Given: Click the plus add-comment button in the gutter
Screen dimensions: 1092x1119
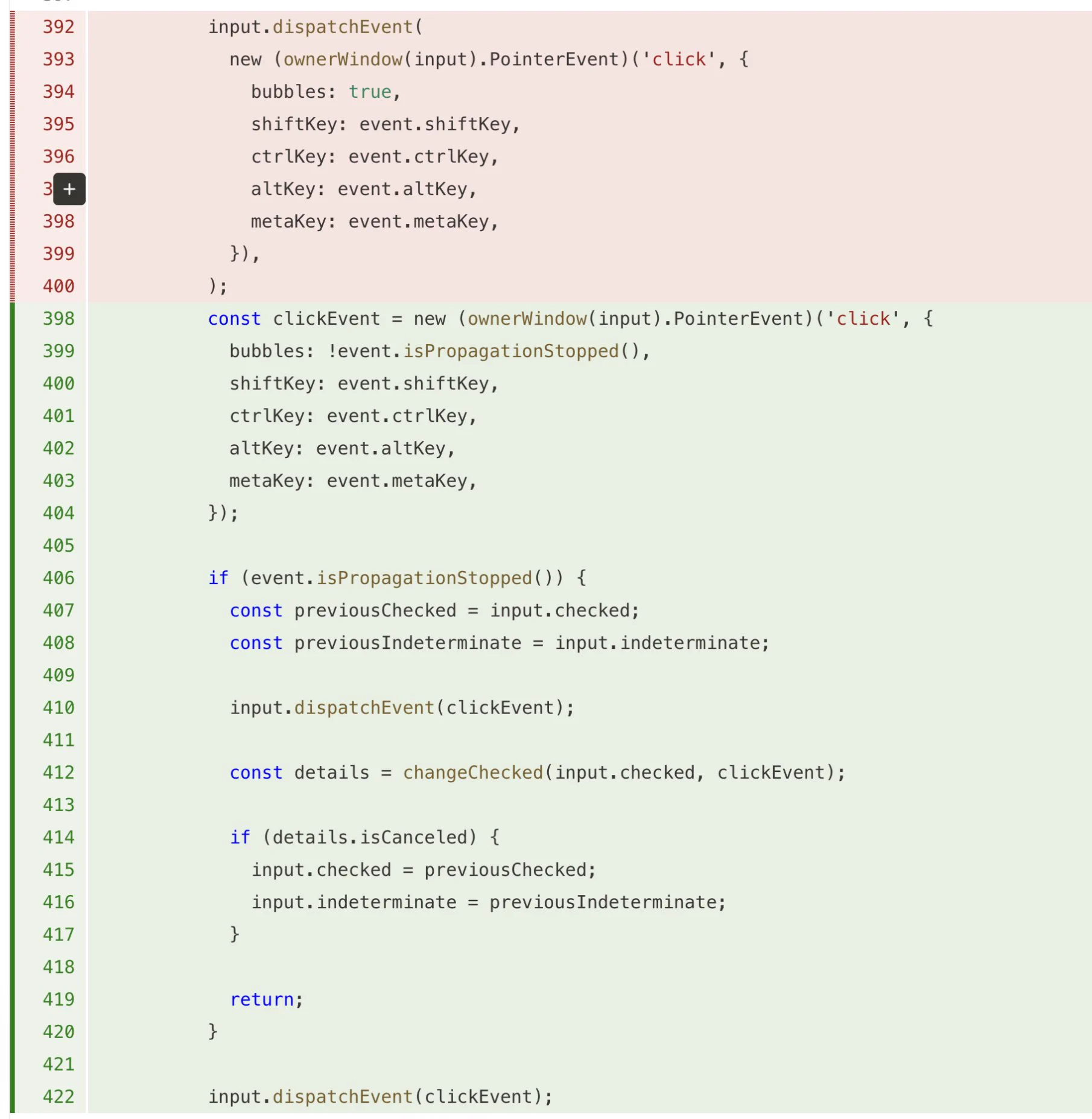Looking at the screenshot, I should click(x=69, y=189).
